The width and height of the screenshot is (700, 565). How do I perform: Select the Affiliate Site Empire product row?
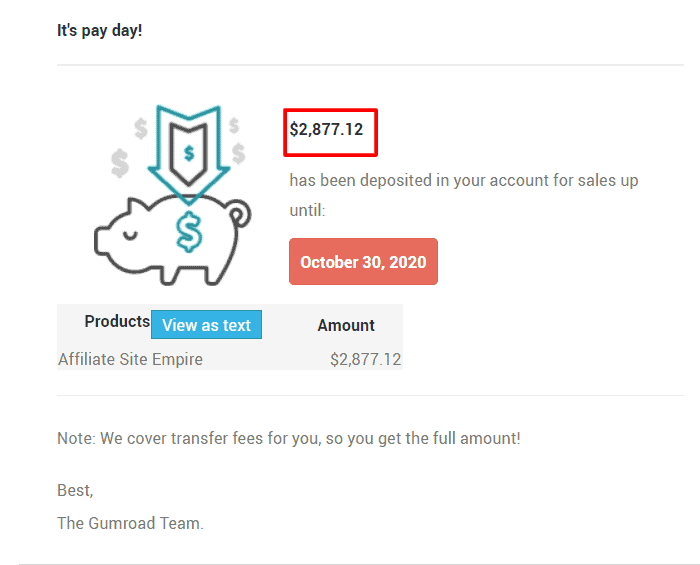130,359
